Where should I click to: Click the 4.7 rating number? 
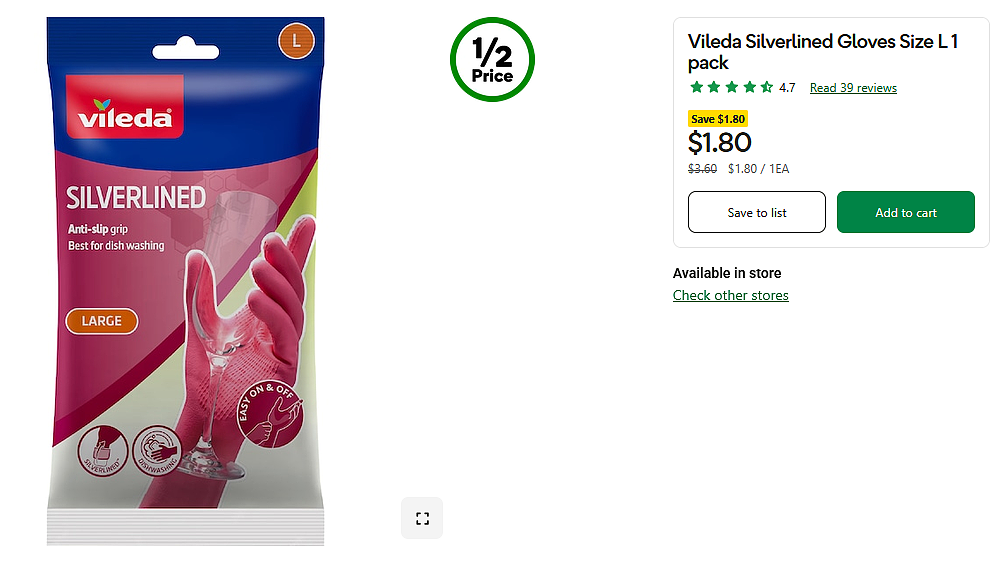point(787,88)
